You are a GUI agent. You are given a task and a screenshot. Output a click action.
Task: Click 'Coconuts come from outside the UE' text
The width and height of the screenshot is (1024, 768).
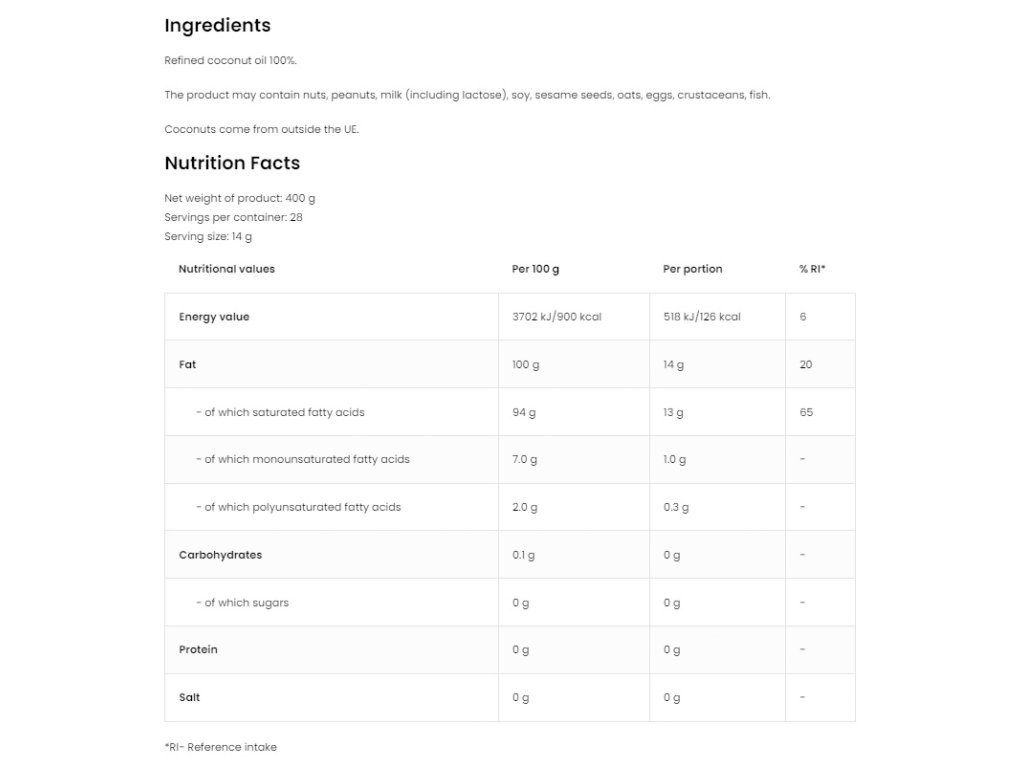click(261, 129)
